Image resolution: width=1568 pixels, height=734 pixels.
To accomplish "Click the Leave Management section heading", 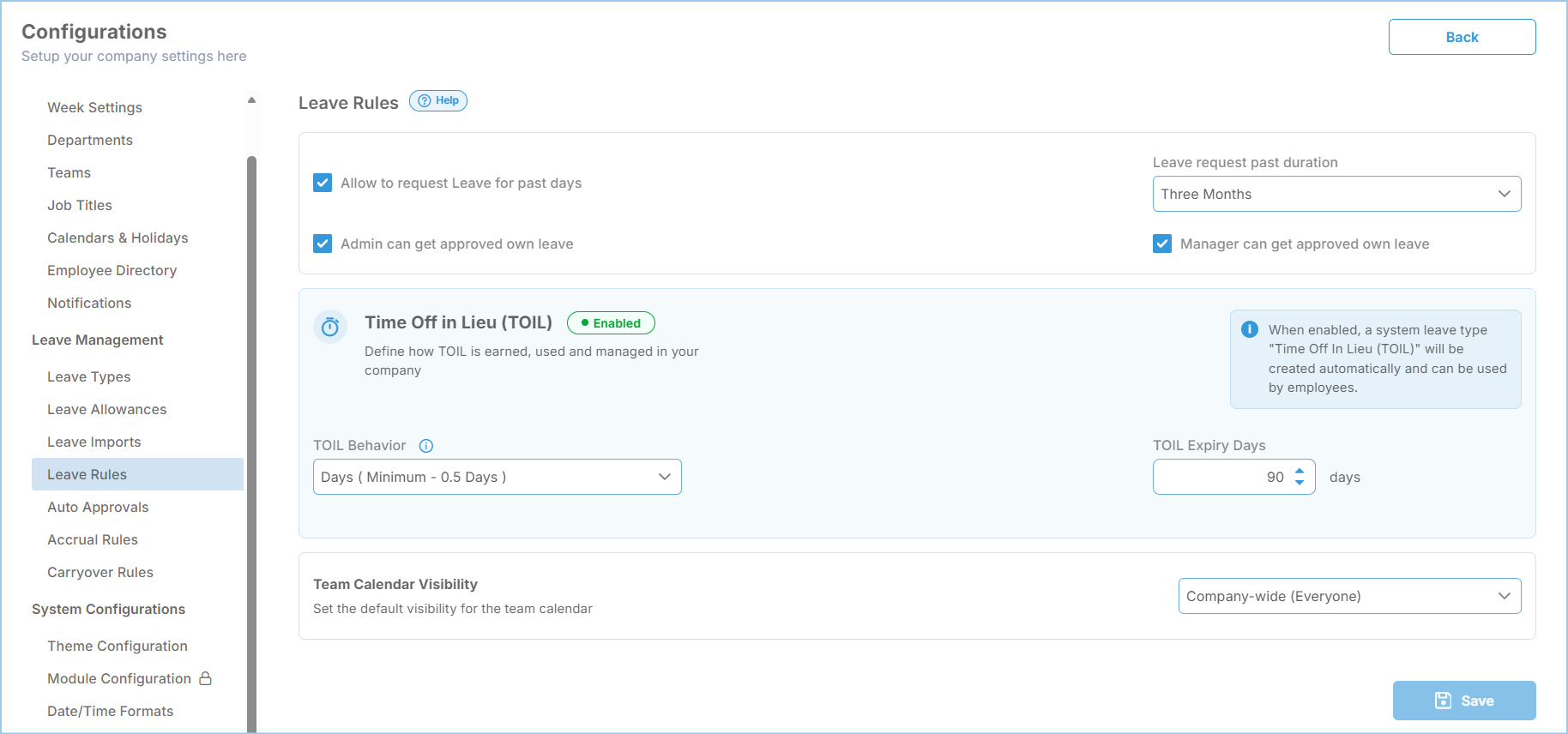I will point(98,340).
